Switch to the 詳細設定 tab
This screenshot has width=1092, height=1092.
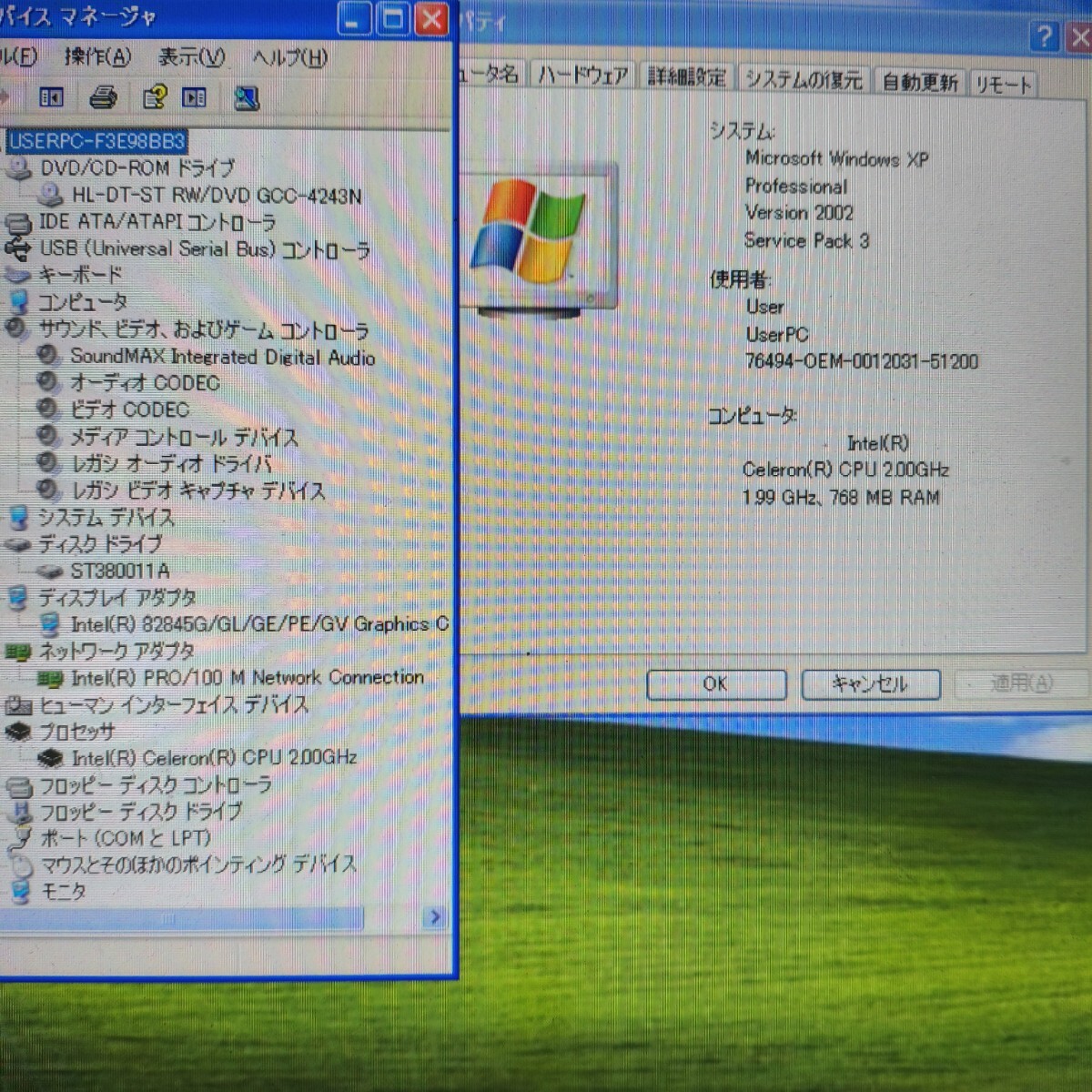[687, 77]
